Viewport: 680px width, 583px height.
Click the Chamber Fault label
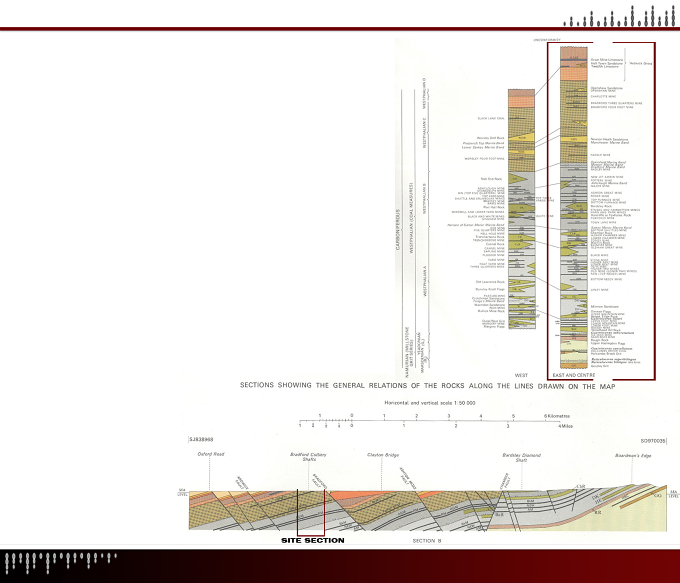(505, 481)
